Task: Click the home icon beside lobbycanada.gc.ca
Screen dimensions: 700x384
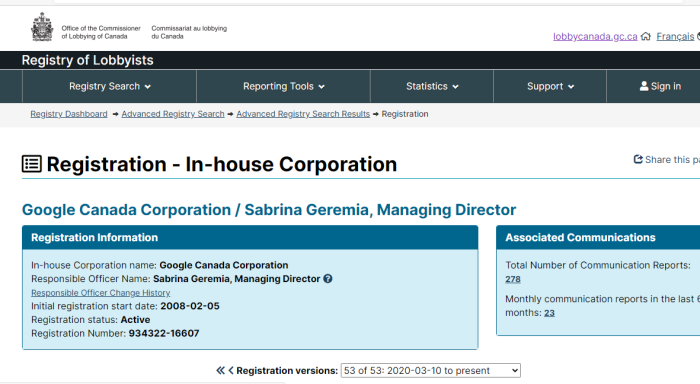Action: click(x=646, y=37)
